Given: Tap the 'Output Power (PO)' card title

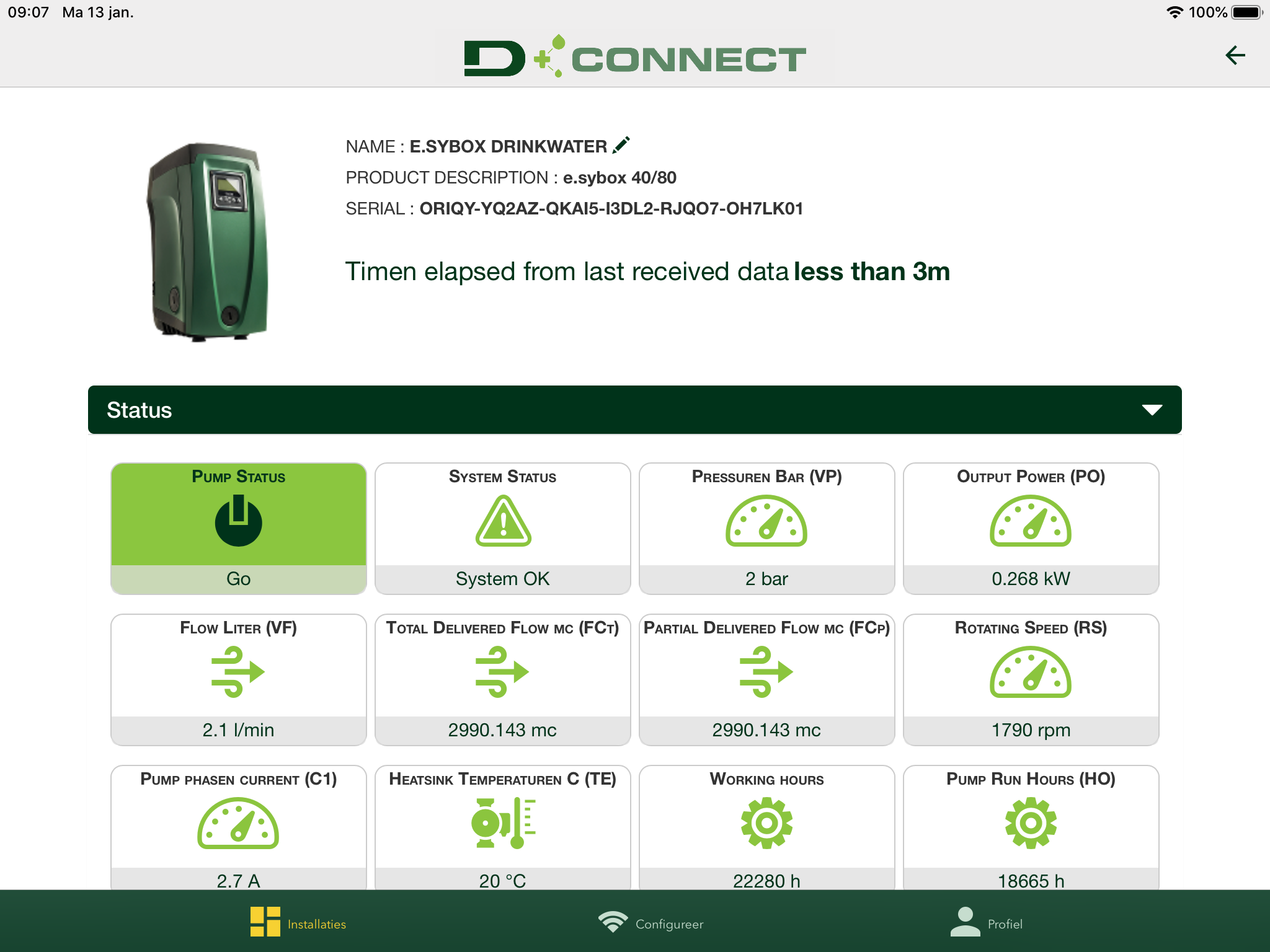Looking at the screenshot, I should coord(1031,477).
